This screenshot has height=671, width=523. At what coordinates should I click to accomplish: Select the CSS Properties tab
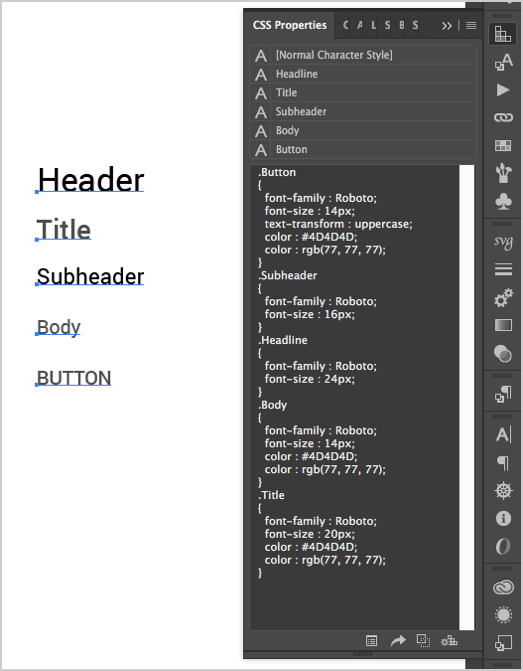point(290,25)
